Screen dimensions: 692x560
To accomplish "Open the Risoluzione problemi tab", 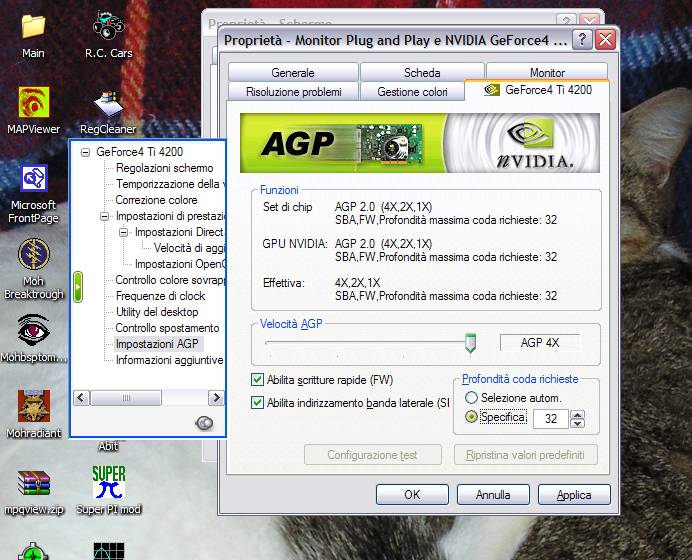I will tap(294, 92).
